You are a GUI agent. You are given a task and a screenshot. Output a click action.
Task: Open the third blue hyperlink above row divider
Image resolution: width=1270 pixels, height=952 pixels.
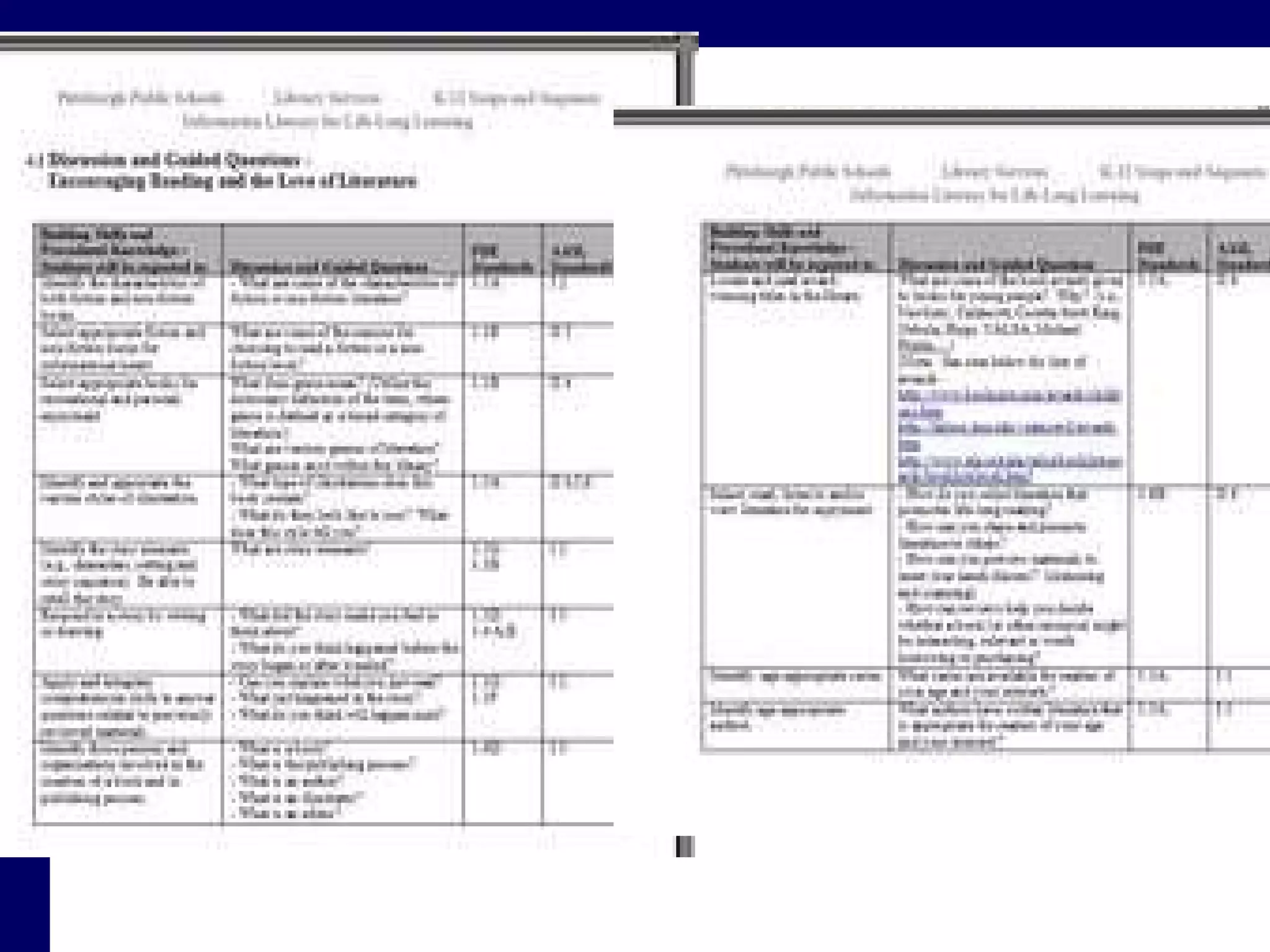pyautogui.click(x=1010, y=462)
